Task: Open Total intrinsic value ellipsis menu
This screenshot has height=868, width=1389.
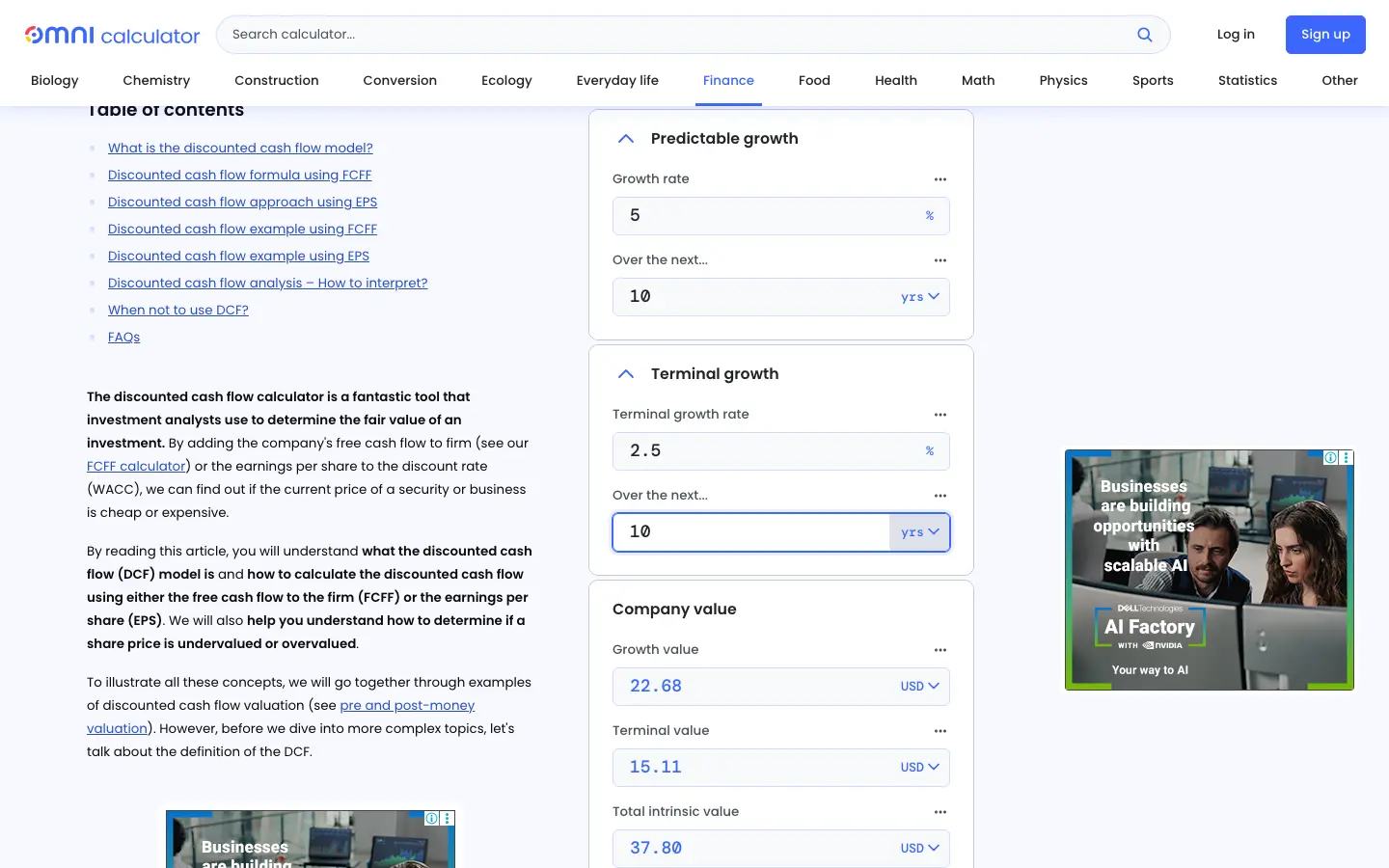Action: point(940,812)
